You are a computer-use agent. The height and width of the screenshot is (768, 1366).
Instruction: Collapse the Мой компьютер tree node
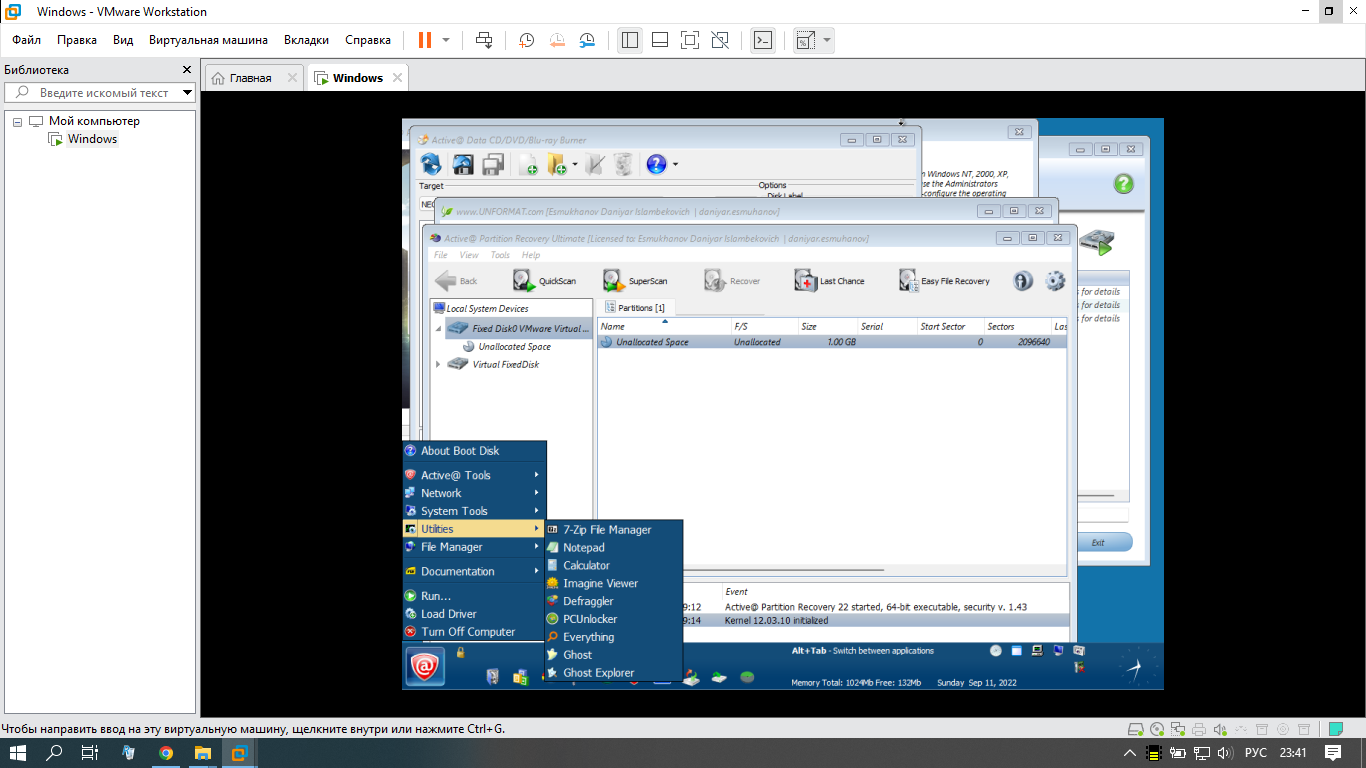click(17, 121)
